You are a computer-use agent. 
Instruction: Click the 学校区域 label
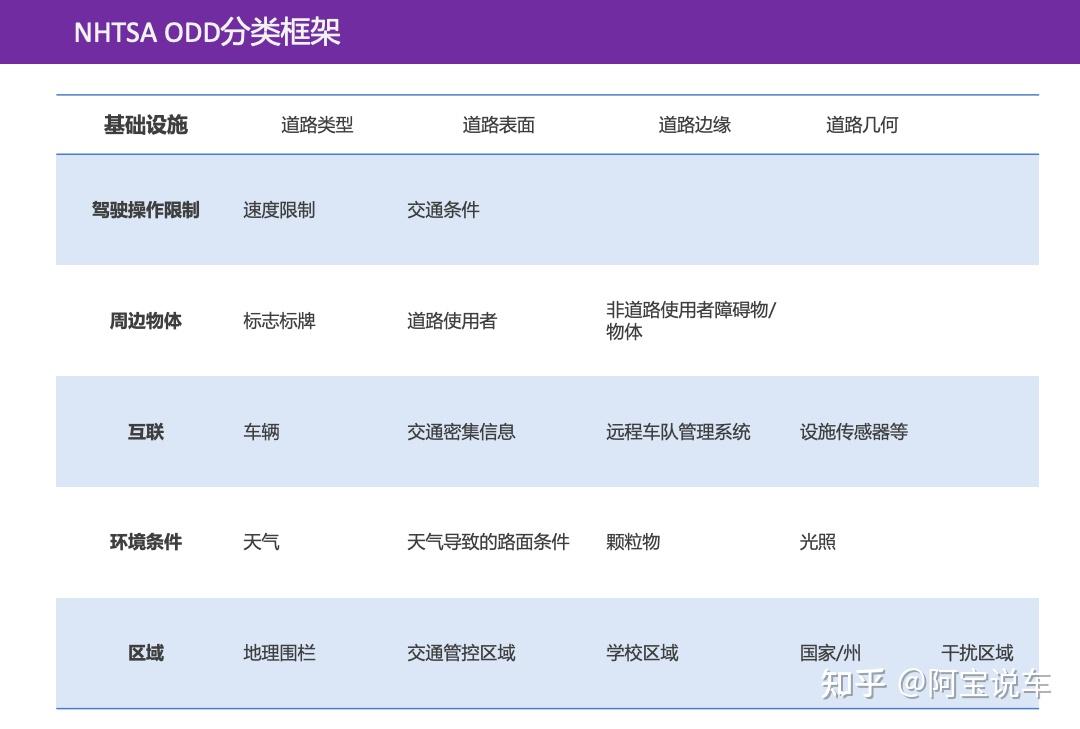tap(643, 652)
